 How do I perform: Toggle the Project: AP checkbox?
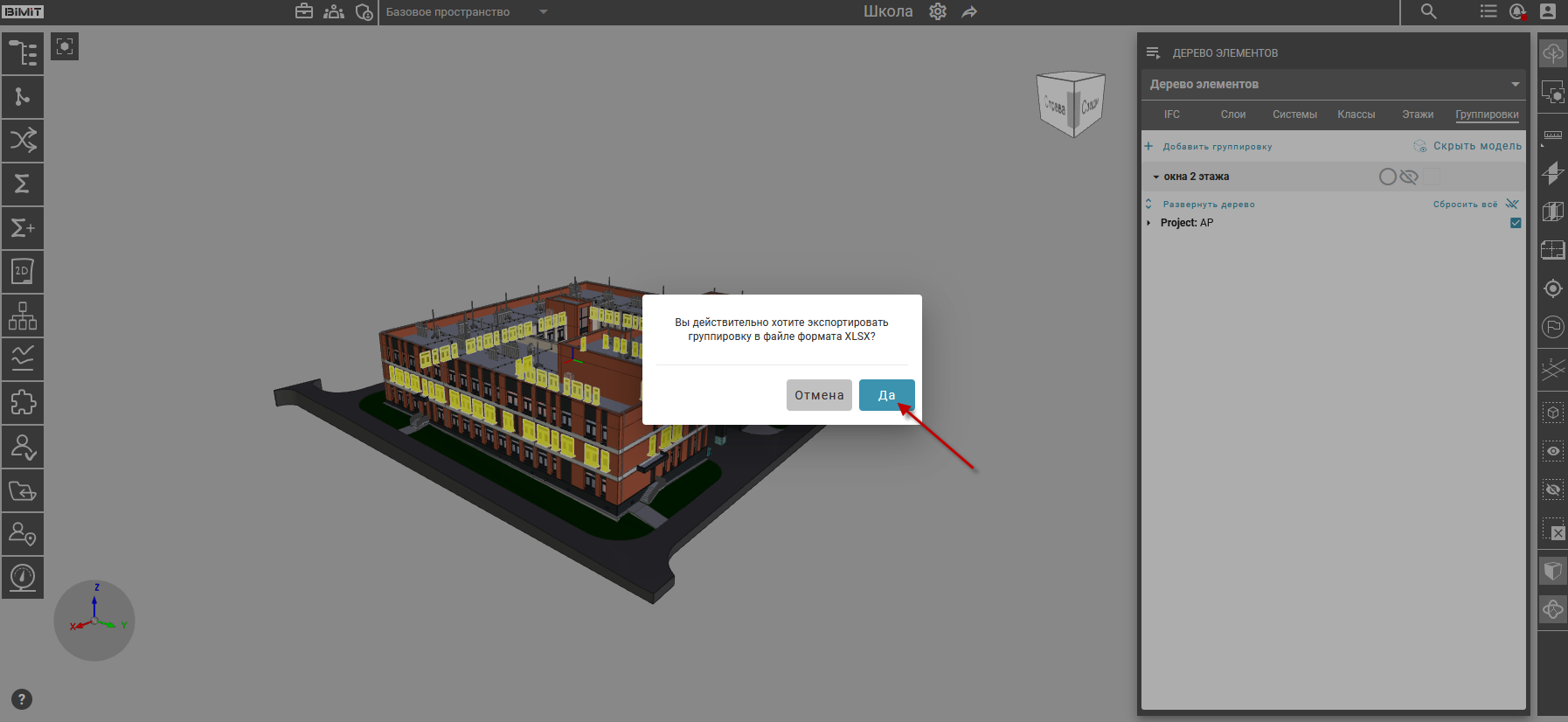pyautogui.click(x=1516, y=223)
